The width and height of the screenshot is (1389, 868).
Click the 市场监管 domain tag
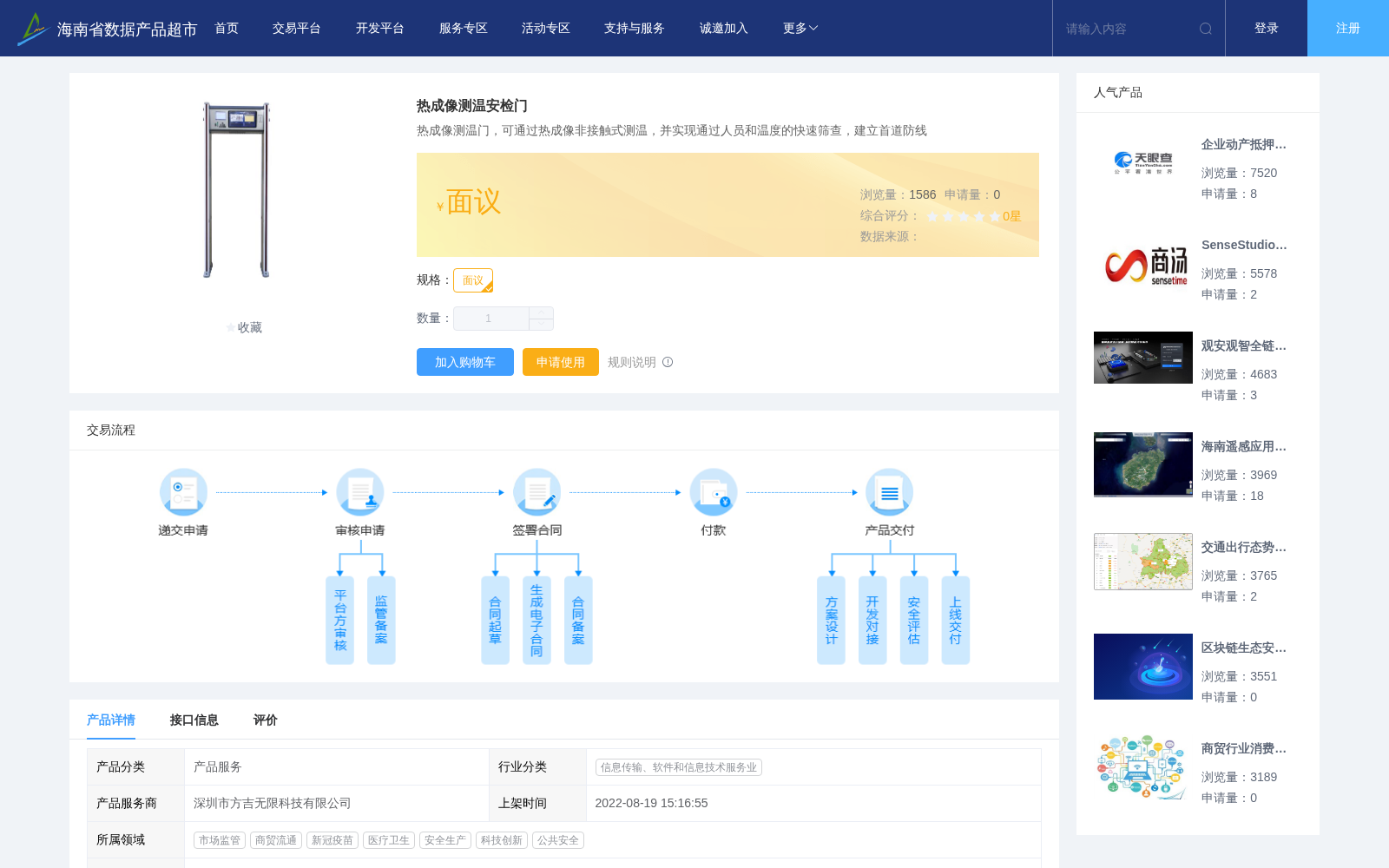coord(220,840)
